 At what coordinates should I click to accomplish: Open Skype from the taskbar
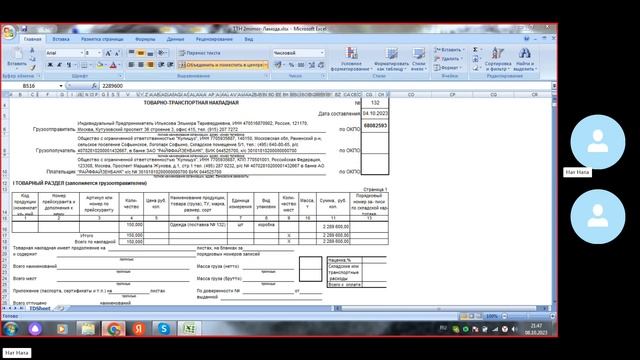[x=164, y=329]
